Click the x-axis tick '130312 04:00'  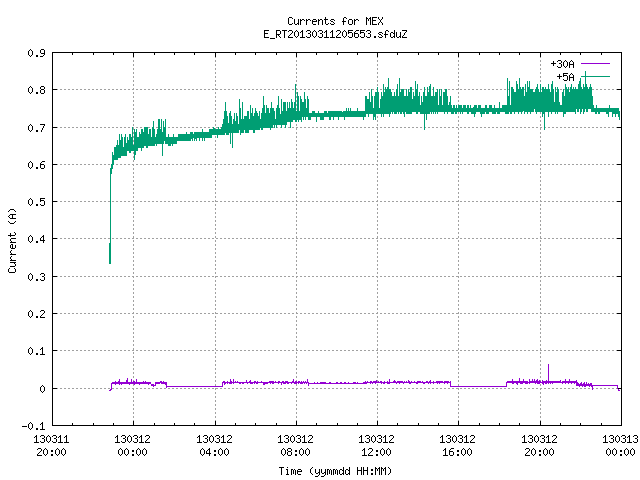pyautogui.click(x=214, y=446)
